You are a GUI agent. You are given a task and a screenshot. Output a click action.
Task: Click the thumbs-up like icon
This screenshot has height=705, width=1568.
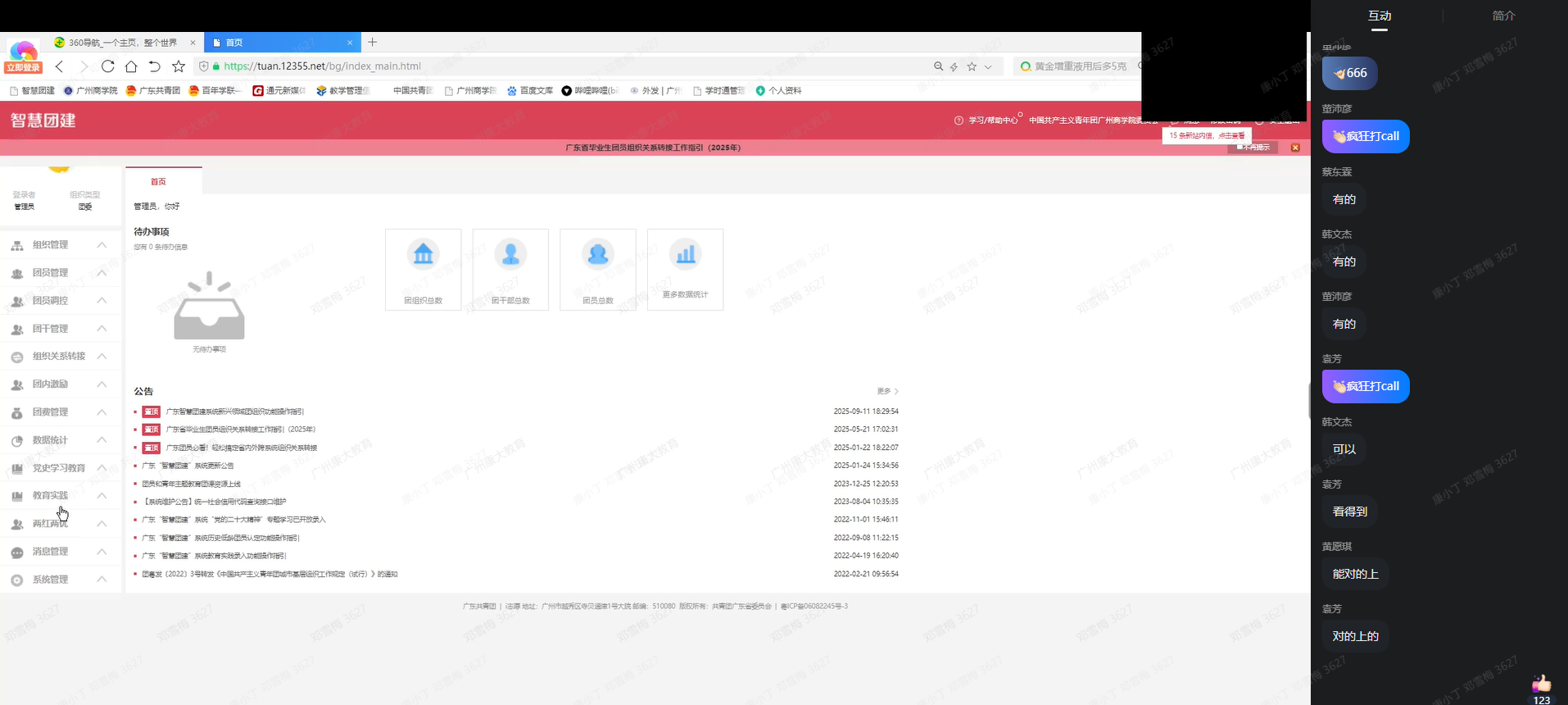click(1541, 684)
